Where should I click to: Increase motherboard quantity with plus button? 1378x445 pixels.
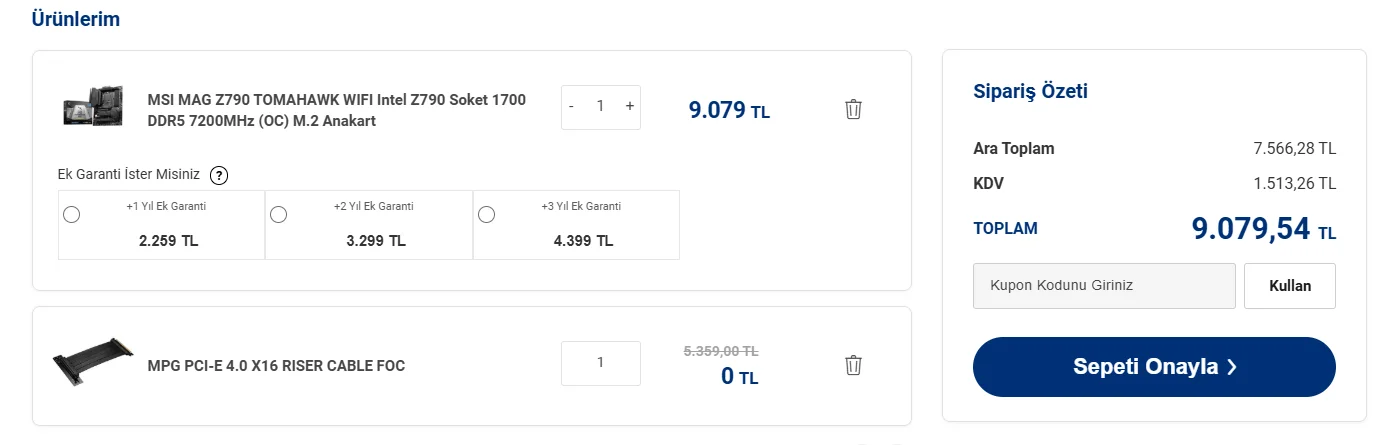click(x=629, y=106)
